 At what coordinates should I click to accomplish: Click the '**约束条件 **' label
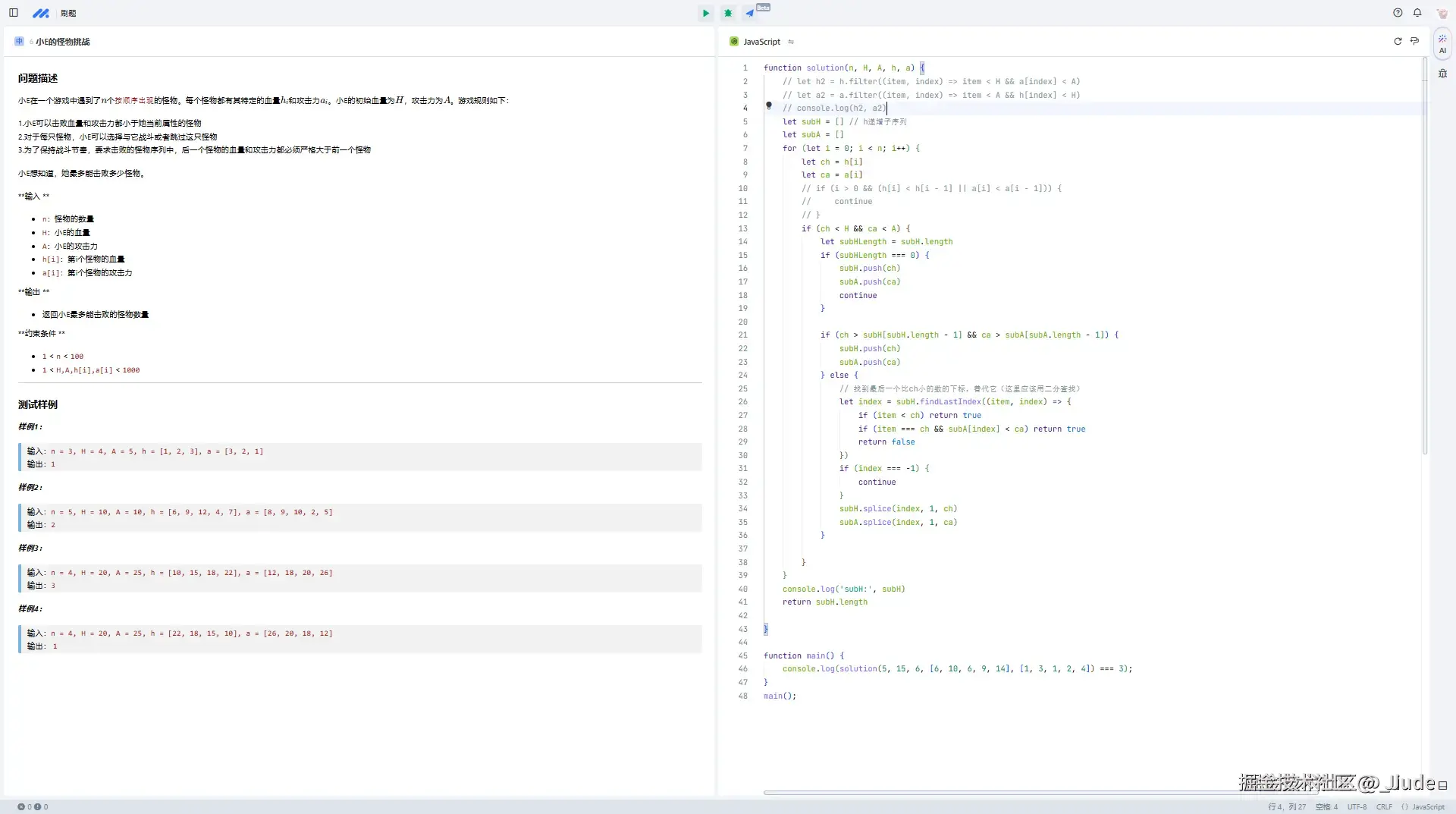(42, 334)
